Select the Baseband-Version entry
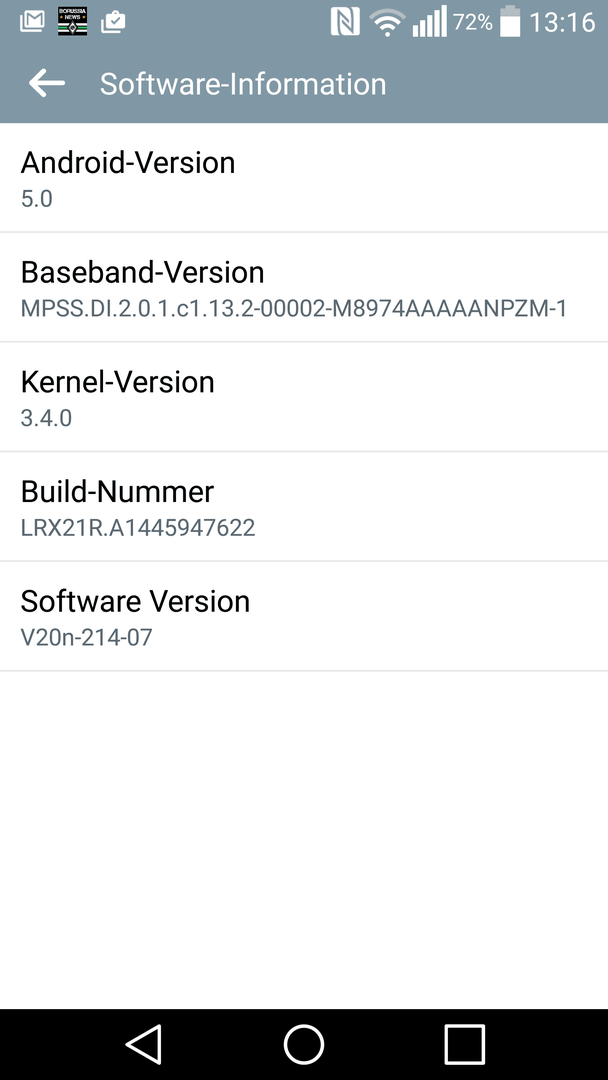Screen dimensions: 608x1080 pyautogui.click(x=304, y=287)
